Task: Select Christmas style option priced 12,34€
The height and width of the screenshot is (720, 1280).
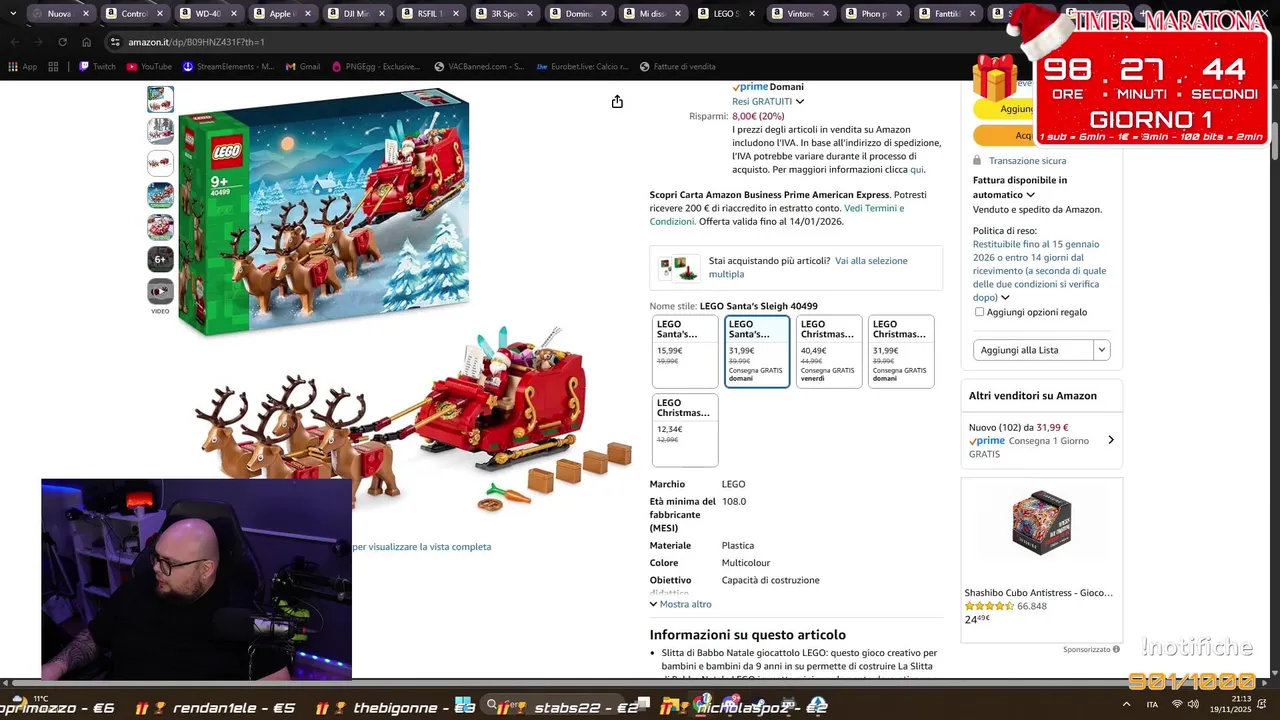Action: point(685,430)
